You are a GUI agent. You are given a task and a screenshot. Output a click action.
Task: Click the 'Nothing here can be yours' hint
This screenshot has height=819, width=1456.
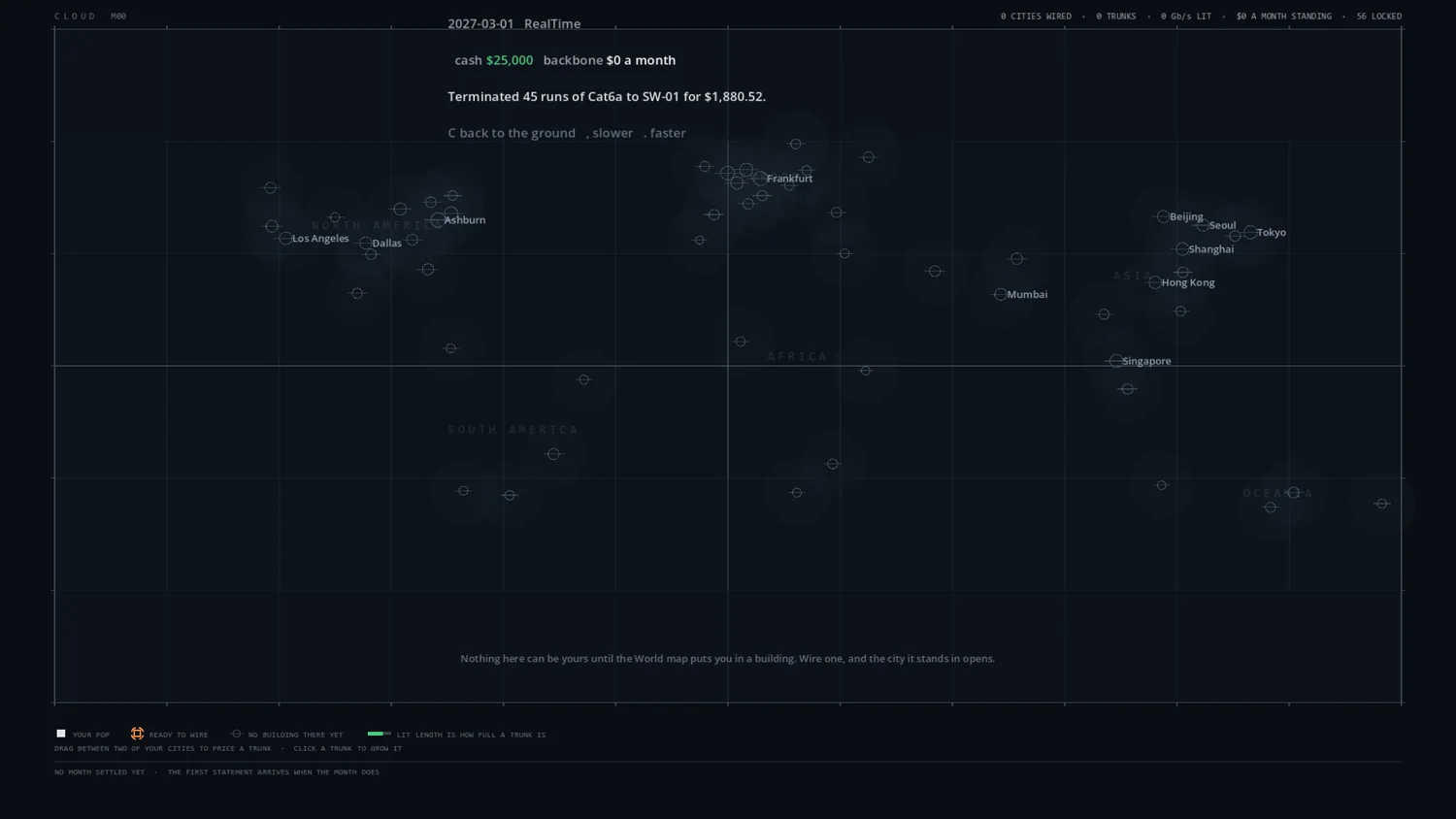[x=727, y=659]
